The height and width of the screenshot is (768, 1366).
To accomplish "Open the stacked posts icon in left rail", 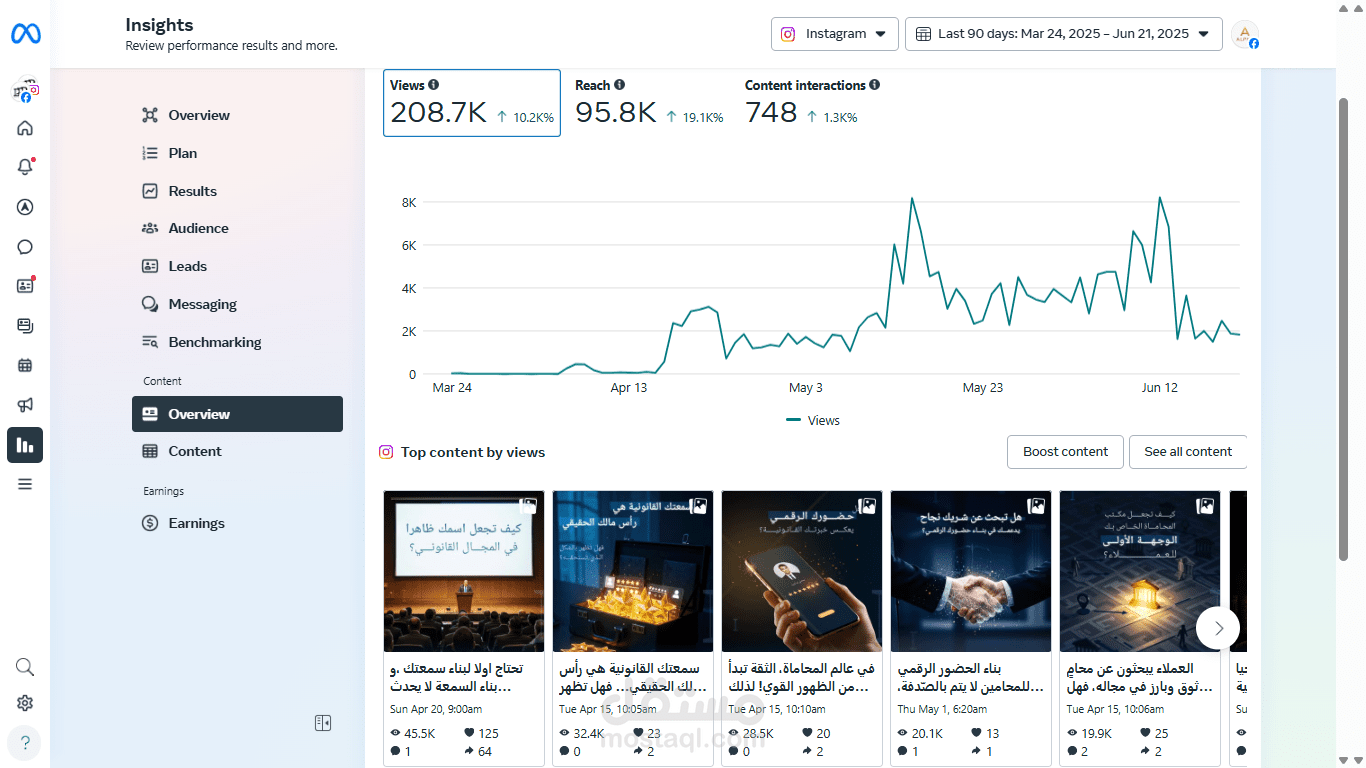I will click(x=25, y=326).
